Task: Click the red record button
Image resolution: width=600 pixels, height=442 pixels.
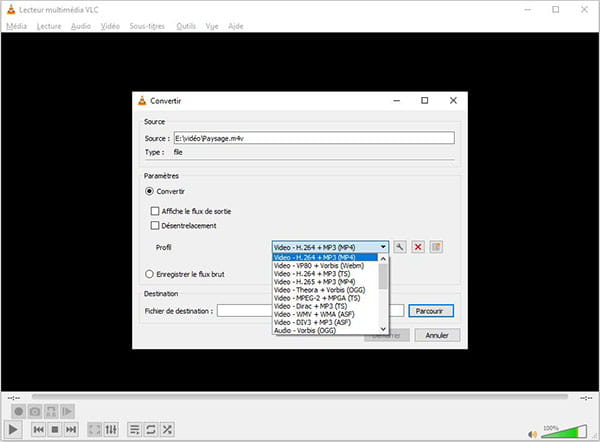Action: 18,412
